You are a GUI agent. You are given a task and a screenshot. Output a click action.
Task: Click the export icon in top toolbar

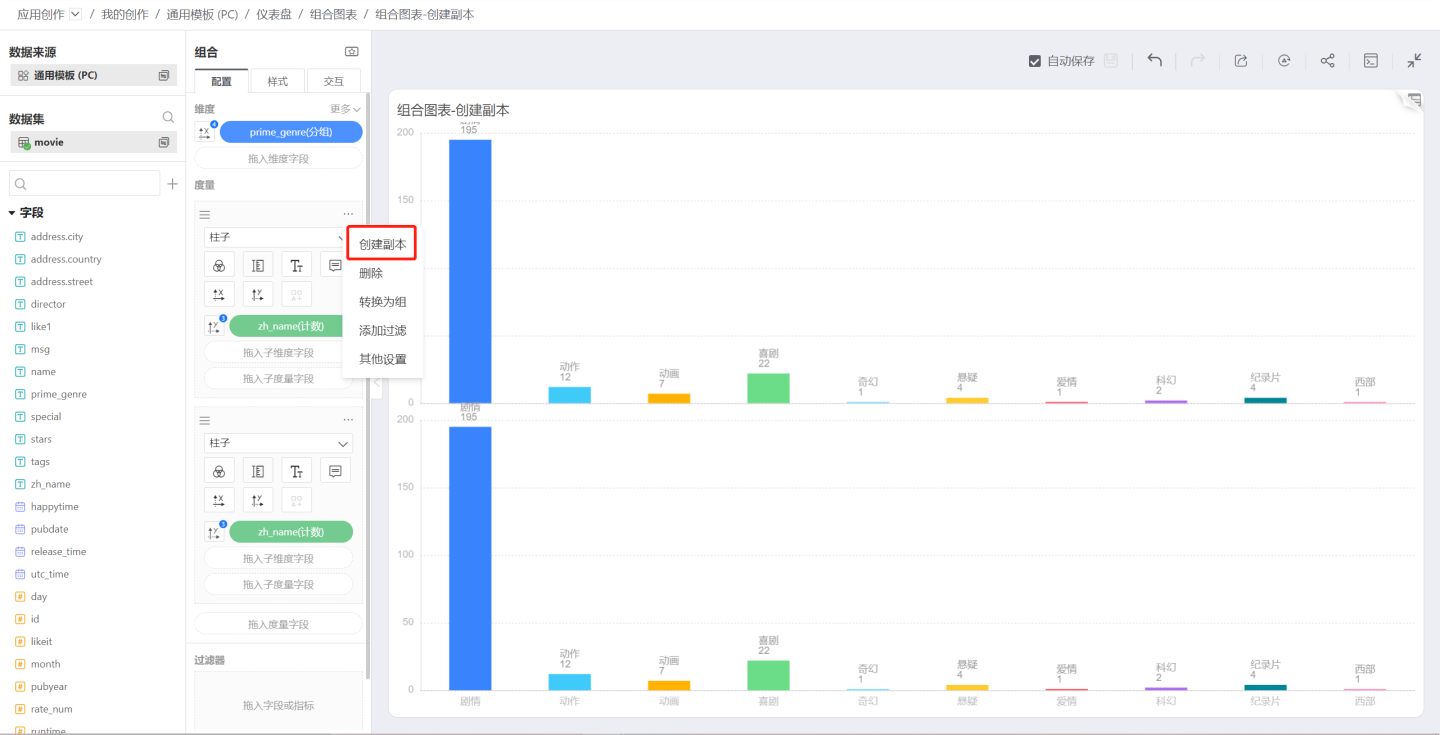pyautogui.click(x=1240, y=60)
